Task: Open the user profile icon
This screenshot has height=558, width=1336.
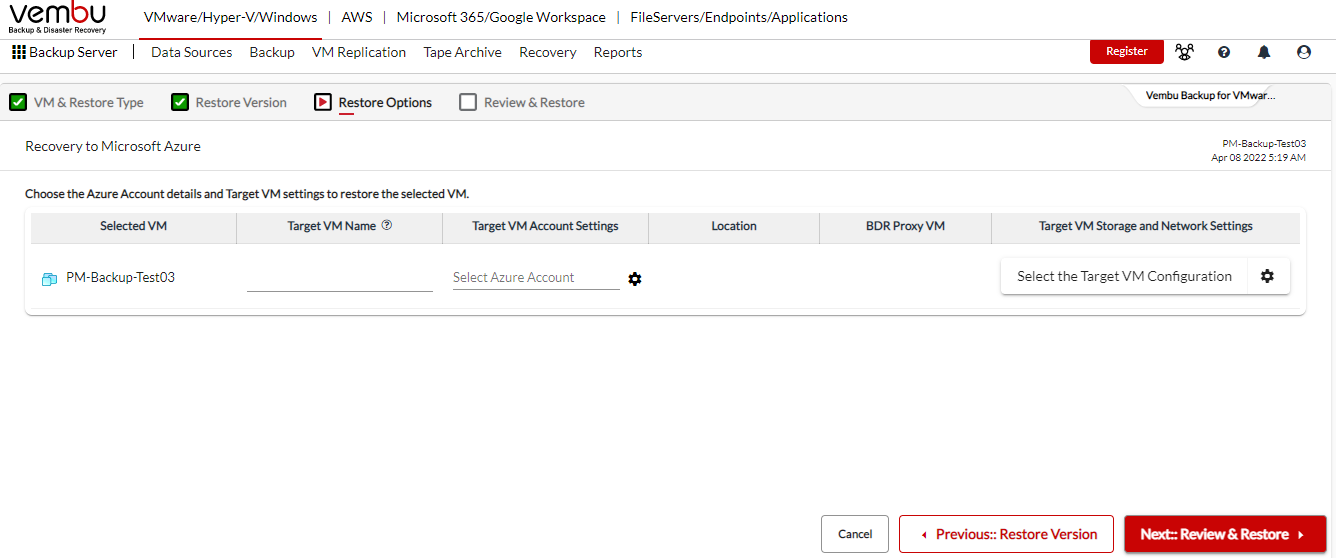Action: coord(1304,52)
